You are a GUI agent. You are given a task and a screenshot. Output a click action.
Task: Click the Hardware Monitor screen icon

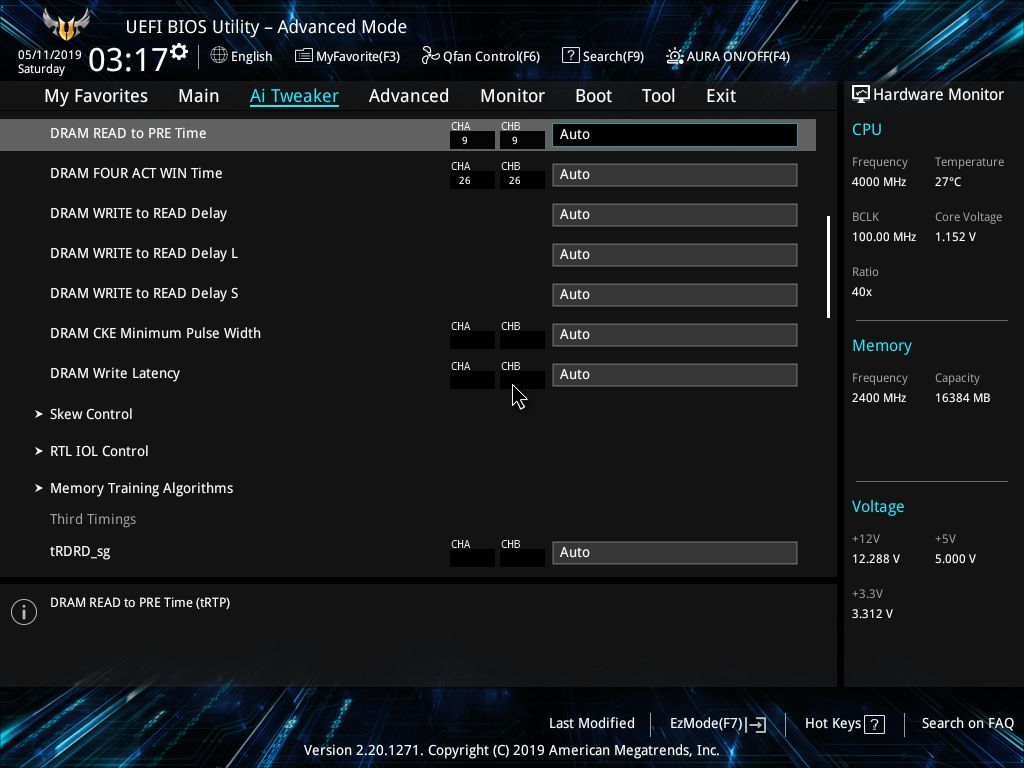(861, 95)
